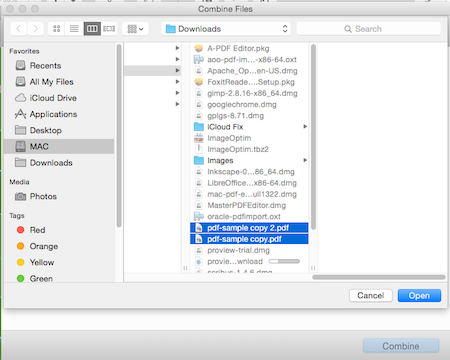
Task: Go forward with the right chevron button
Action: coord(35,29)
